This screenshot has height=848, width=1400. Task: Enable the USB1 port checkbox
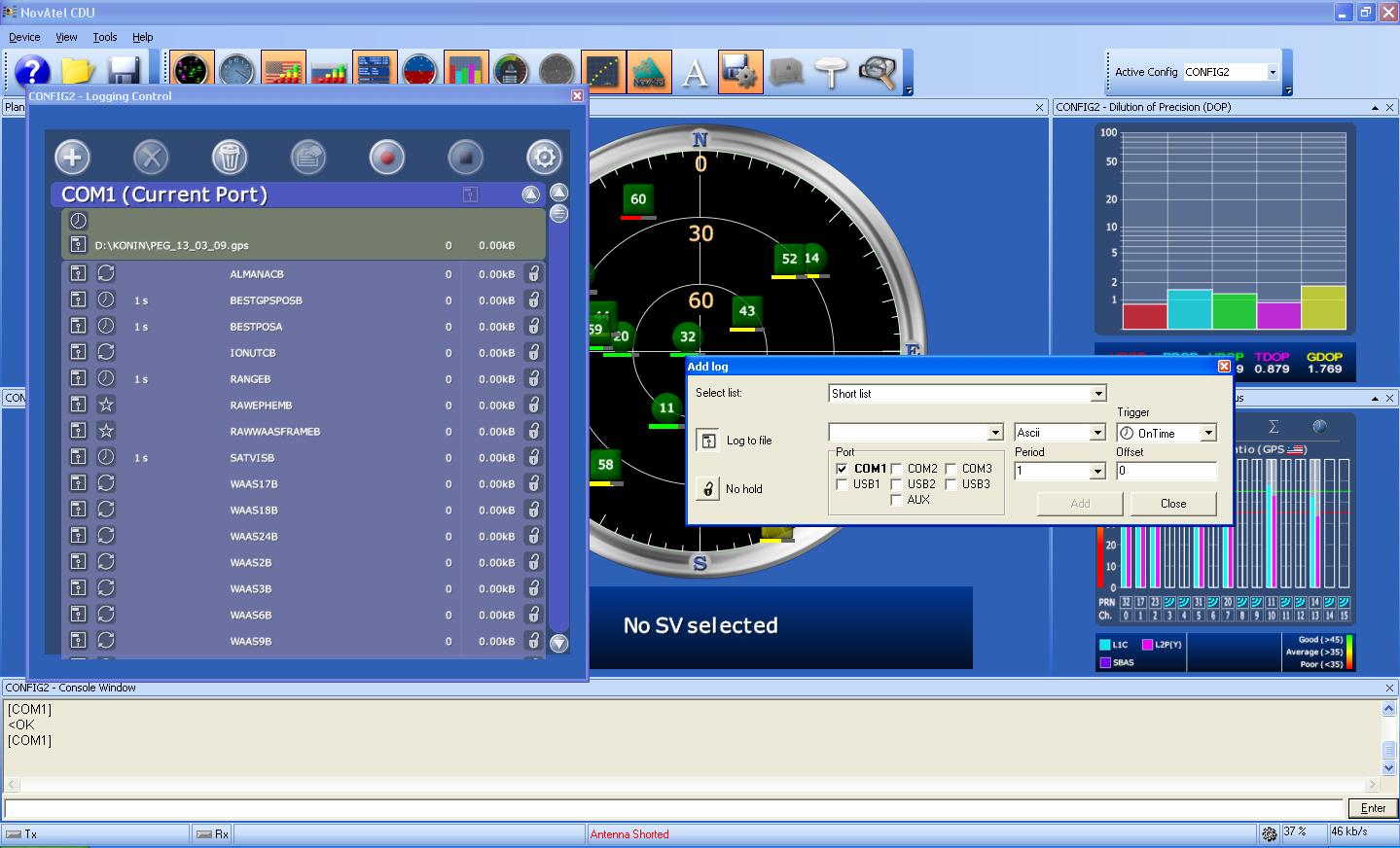(x=842, y=483)
